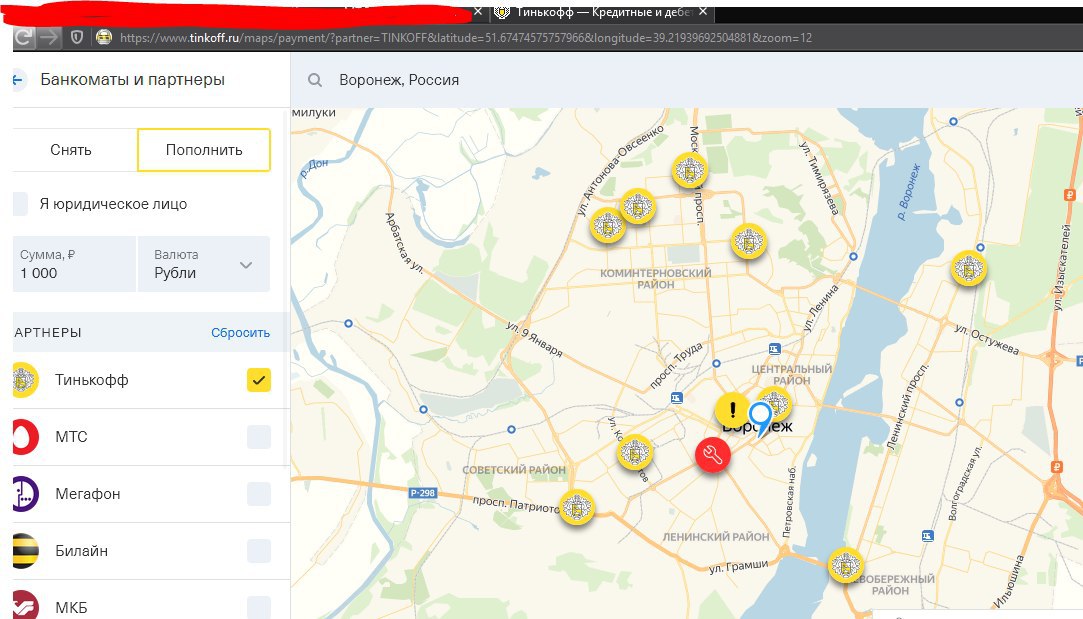This screenshot has width=1083, height=619.
Task: Select Tinkoff ATM marker near ул. Остужева
Action: [x=968, y=269]
